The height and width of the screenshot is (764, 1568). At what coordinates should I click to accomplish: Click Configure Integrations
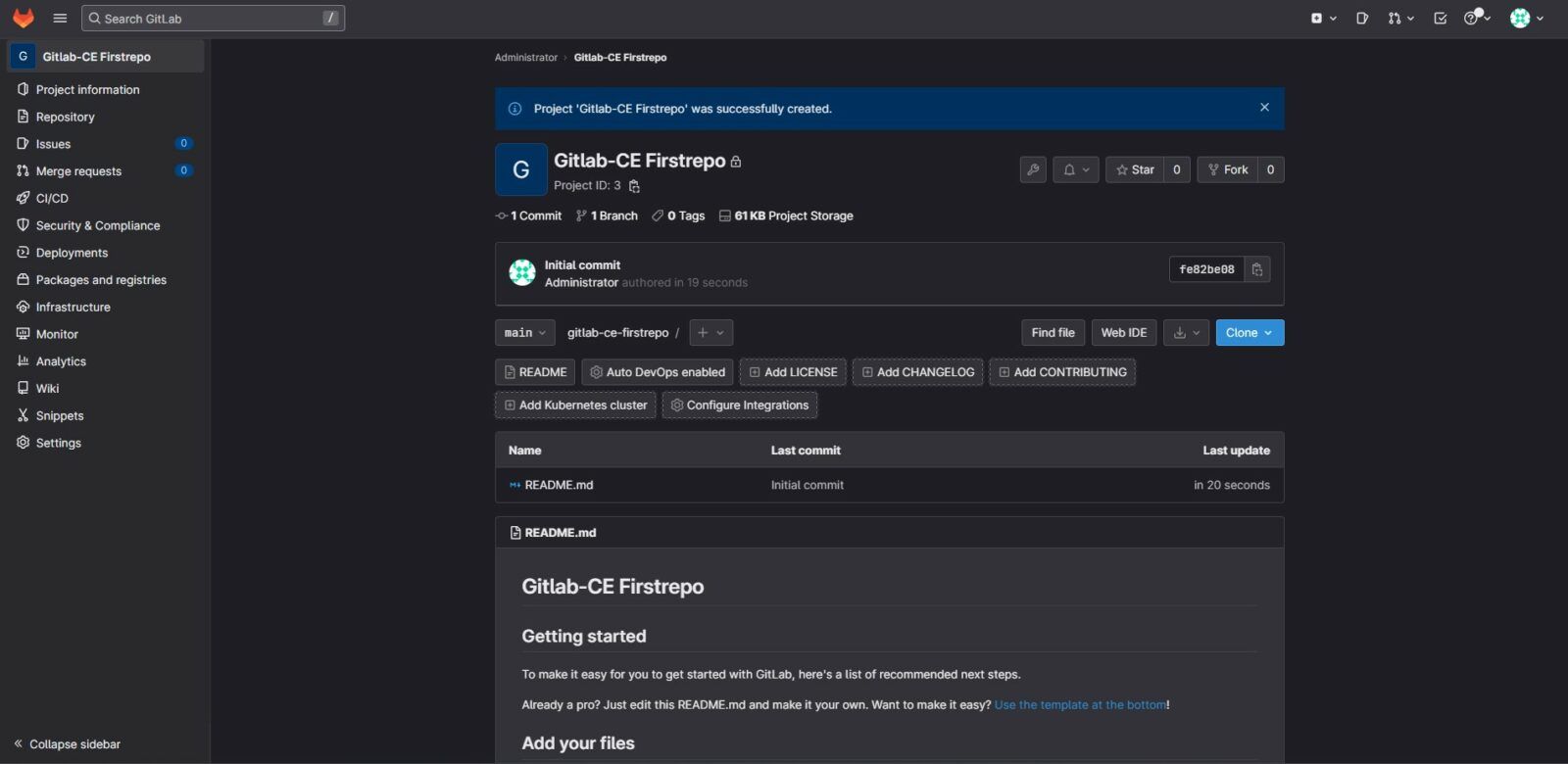pyautogui.click(x=740, y=406)
